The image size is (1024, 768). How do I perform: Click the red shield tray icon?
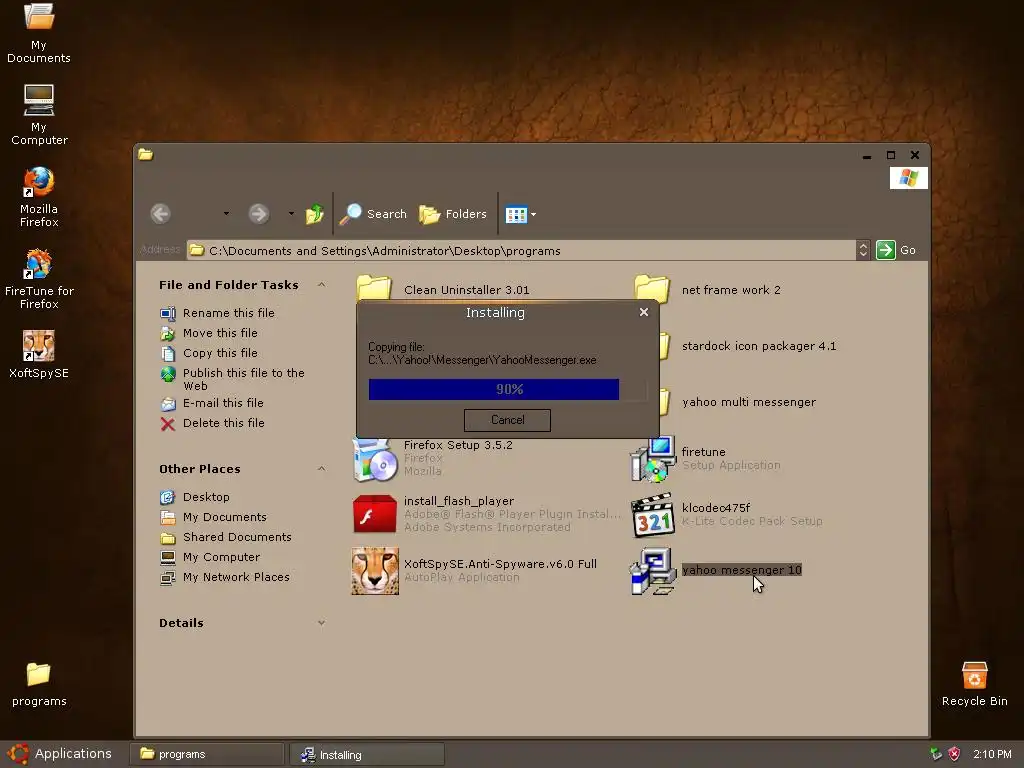(954, 754)
